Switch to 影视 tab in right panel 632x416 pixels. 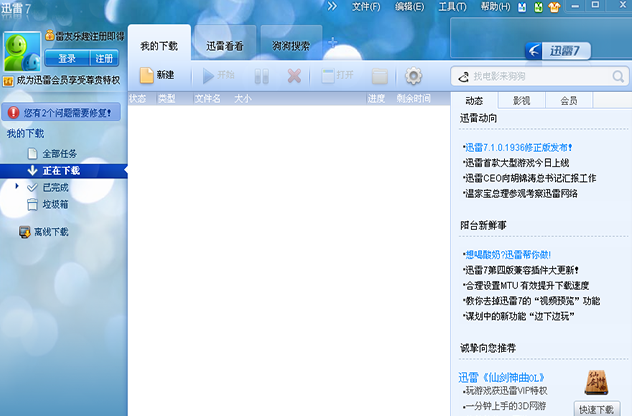522,100
